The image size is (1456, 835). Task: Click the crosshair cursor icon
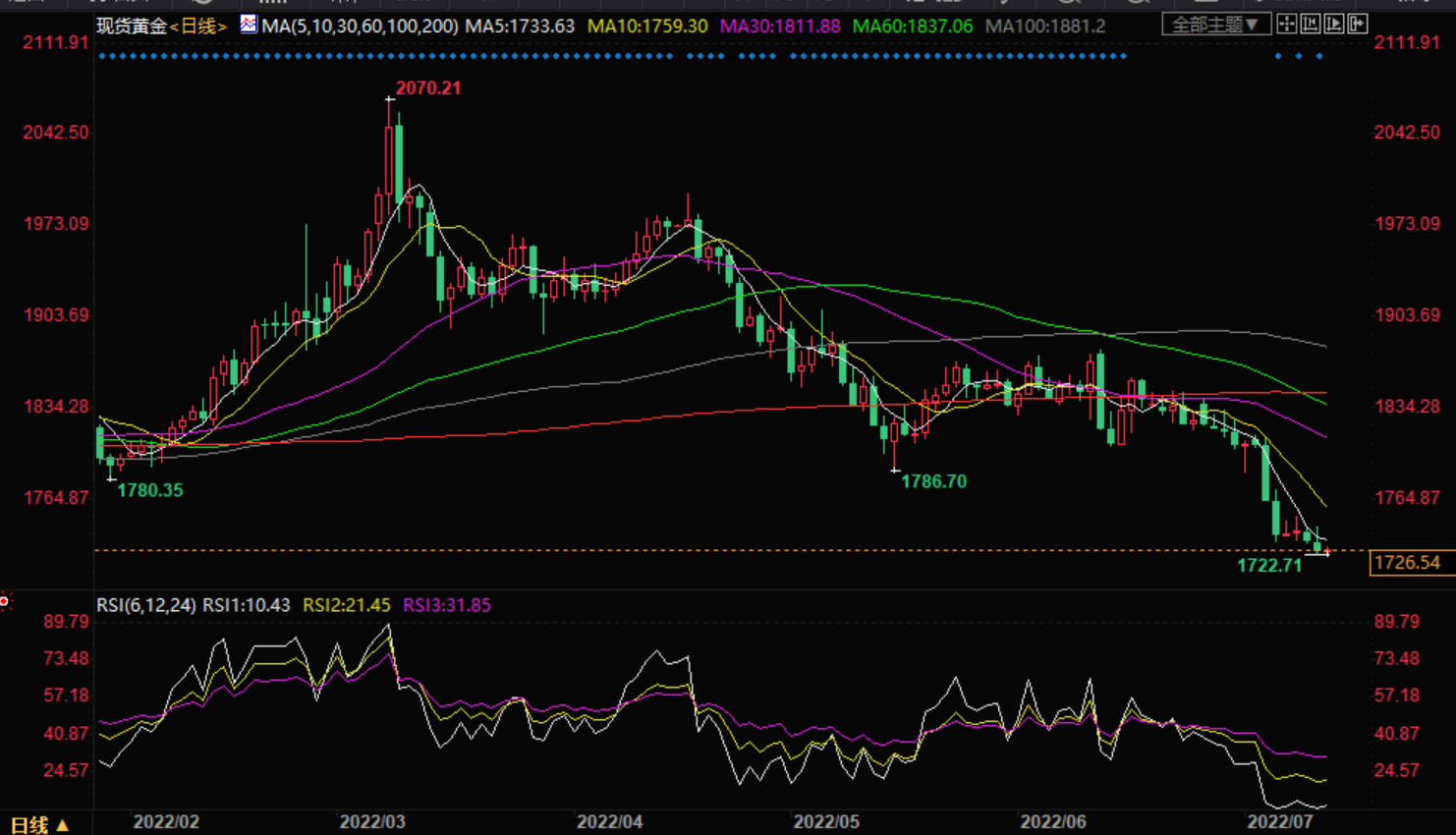1286,25
